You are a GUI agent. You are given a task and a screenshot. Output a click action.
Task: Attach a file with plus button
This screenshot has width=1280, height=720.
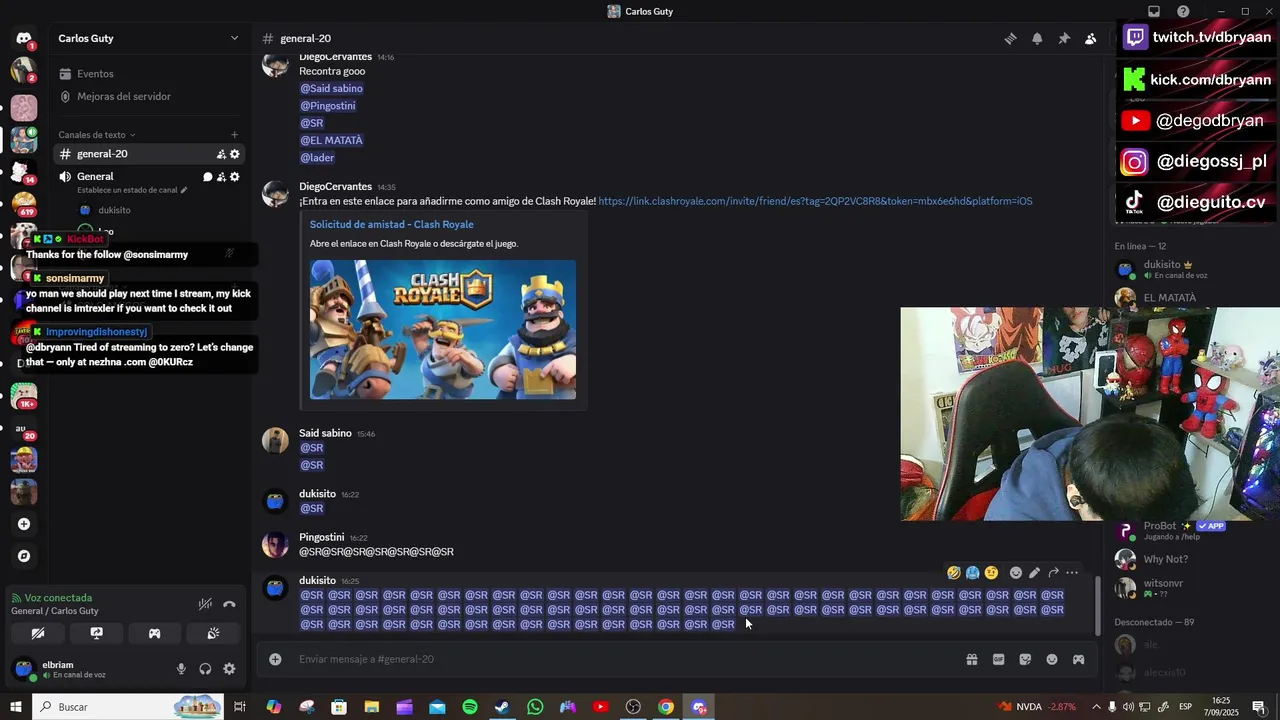tap(275, 659)
